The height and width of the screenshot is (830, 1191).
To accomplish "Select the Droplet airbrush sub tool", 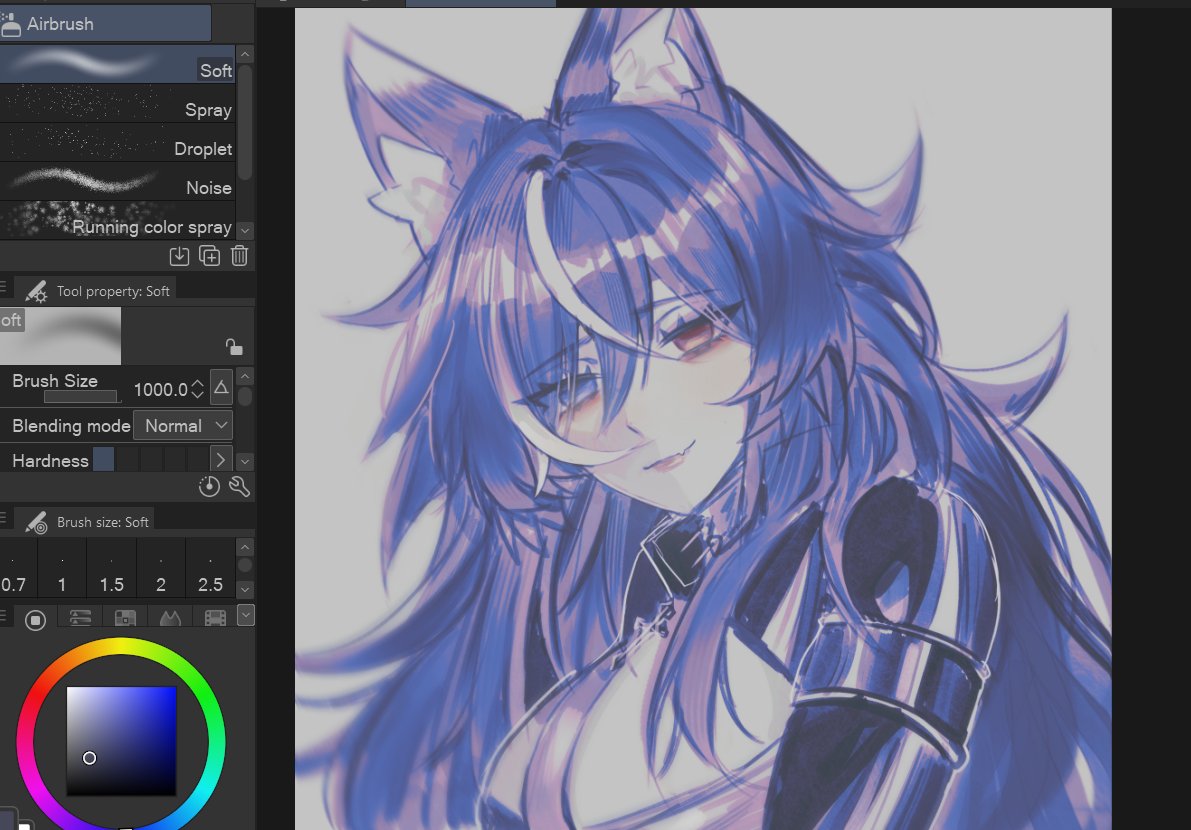I will (x=117, y=143).
